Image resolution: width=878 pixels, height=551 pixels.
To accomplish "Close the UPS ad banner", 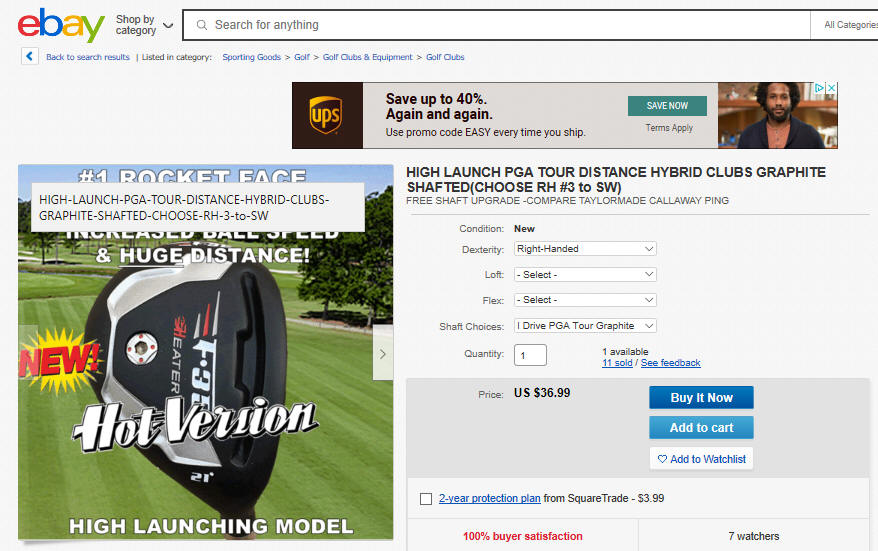I will click(832, 88).
